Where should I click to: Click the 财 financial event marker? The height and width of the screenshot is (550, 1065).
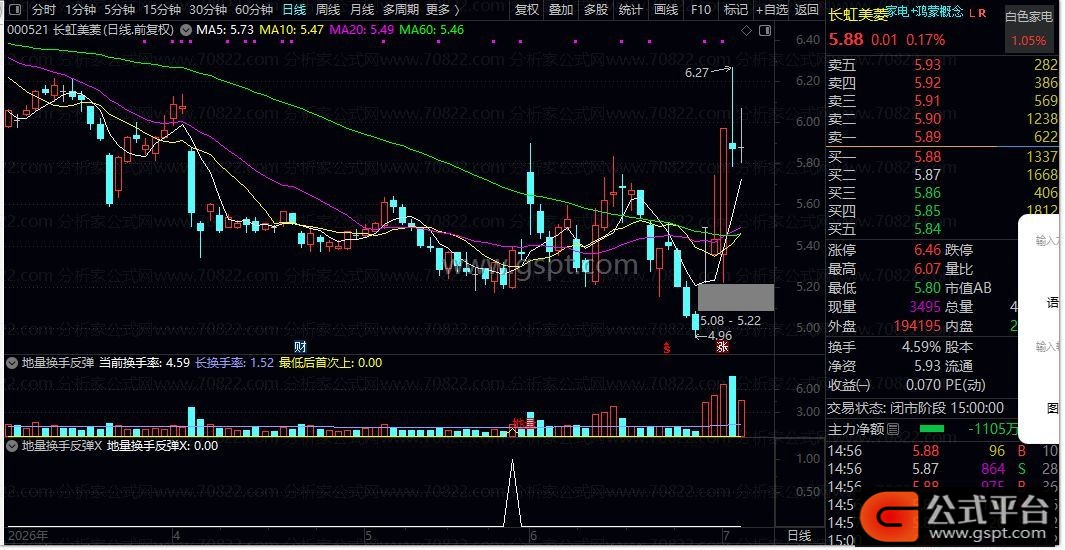pos(300,348)
